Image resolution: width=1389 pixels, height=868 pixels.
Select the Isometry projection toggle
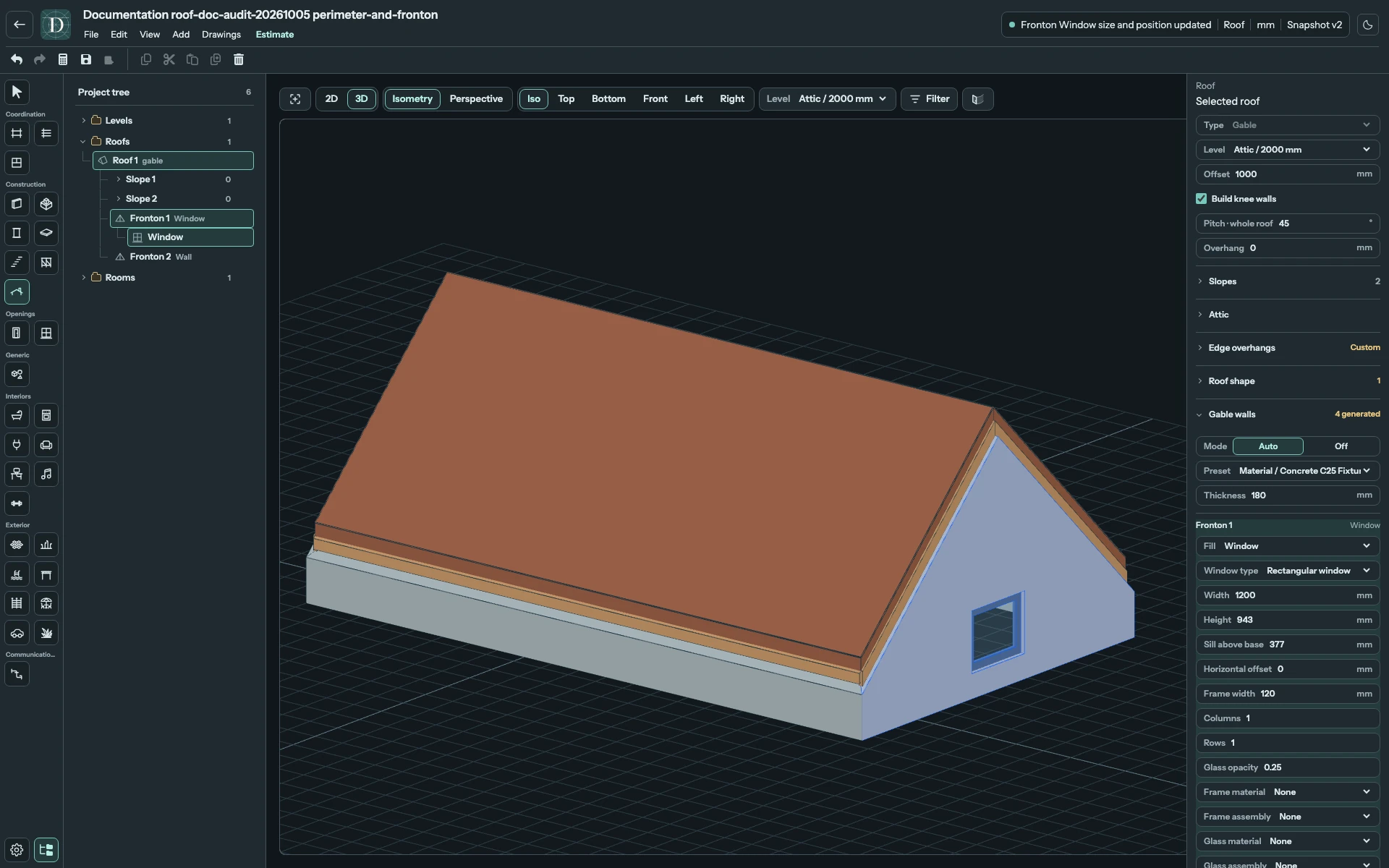(412, 99)
